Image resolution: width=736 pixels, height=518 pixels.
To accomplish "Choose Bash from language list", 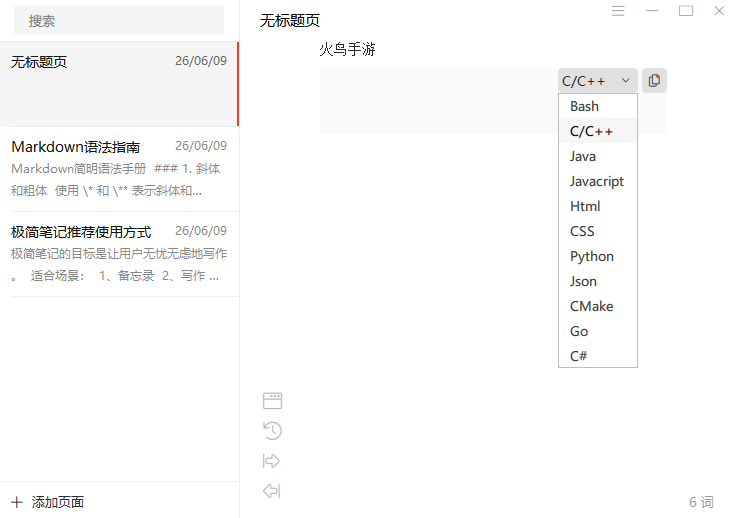I will (598, 107).
